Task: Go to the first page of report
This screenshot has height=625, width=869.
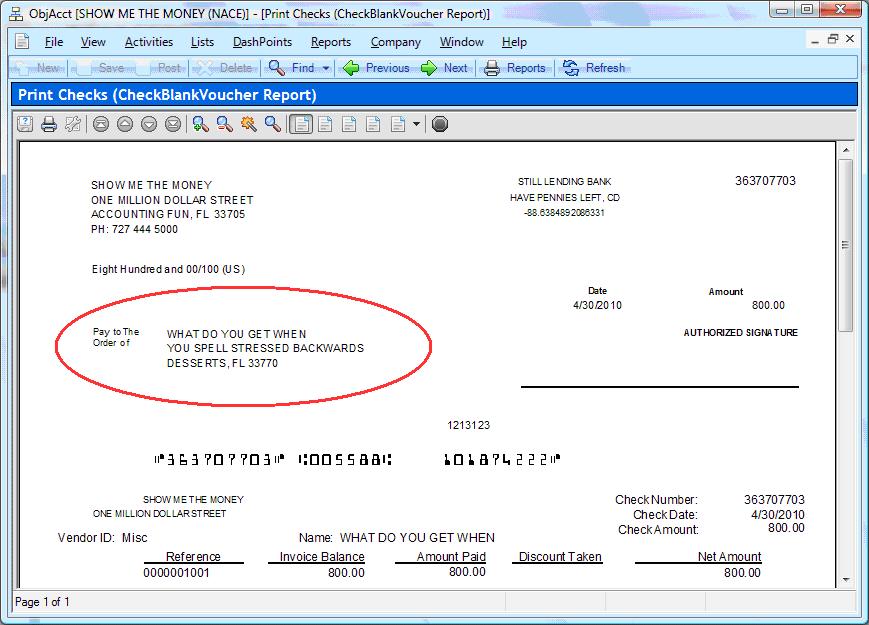Action: (x=100, y=124)
